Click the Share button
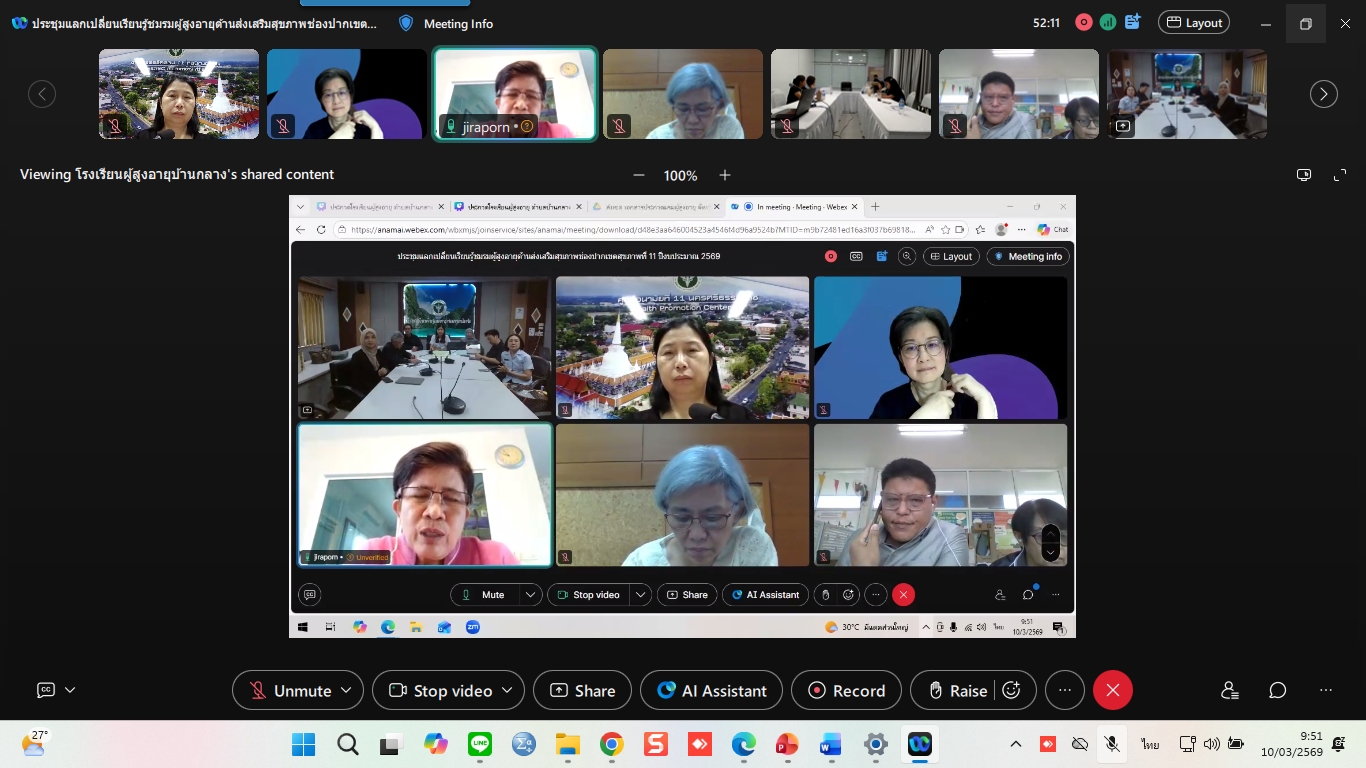This screenshot has height=768, width=1366. [x=582, y=690]
